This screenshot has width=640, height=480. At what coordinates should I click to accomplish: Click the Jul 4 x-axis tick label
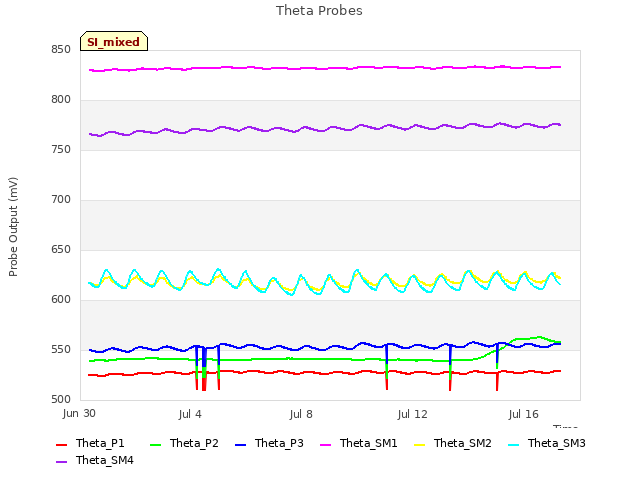pos(190,414)
